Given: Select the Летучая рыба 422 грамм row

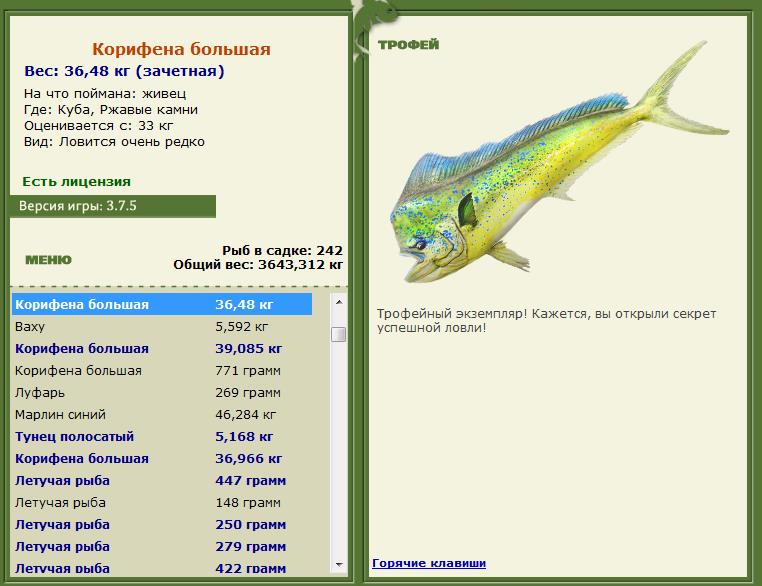Looking at the screenshot, I should tap(162, 567).
